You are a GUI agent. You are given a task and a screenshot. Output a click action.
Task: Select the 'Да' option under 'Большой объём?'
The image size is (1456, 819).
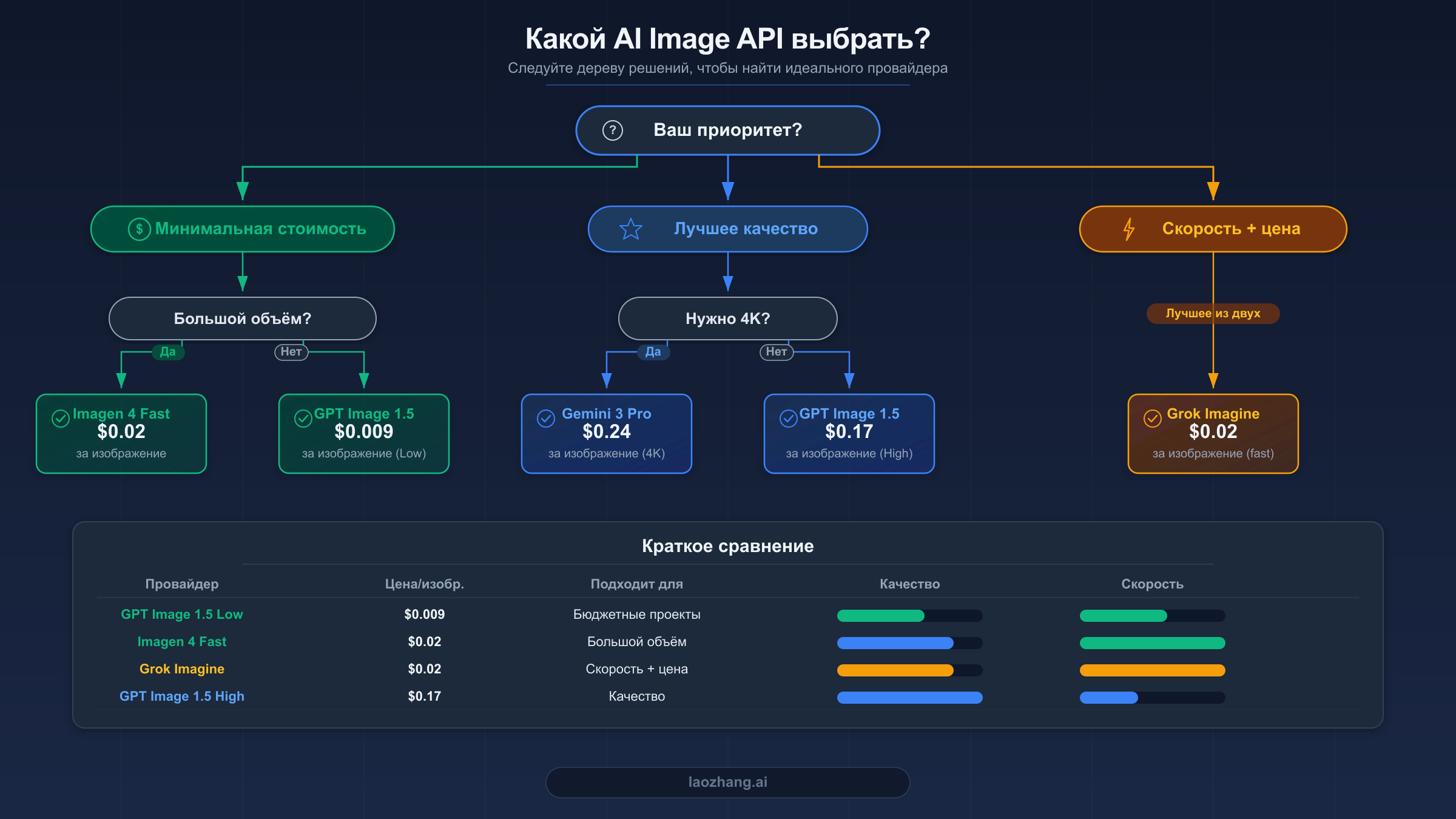(x=168, y=352)
